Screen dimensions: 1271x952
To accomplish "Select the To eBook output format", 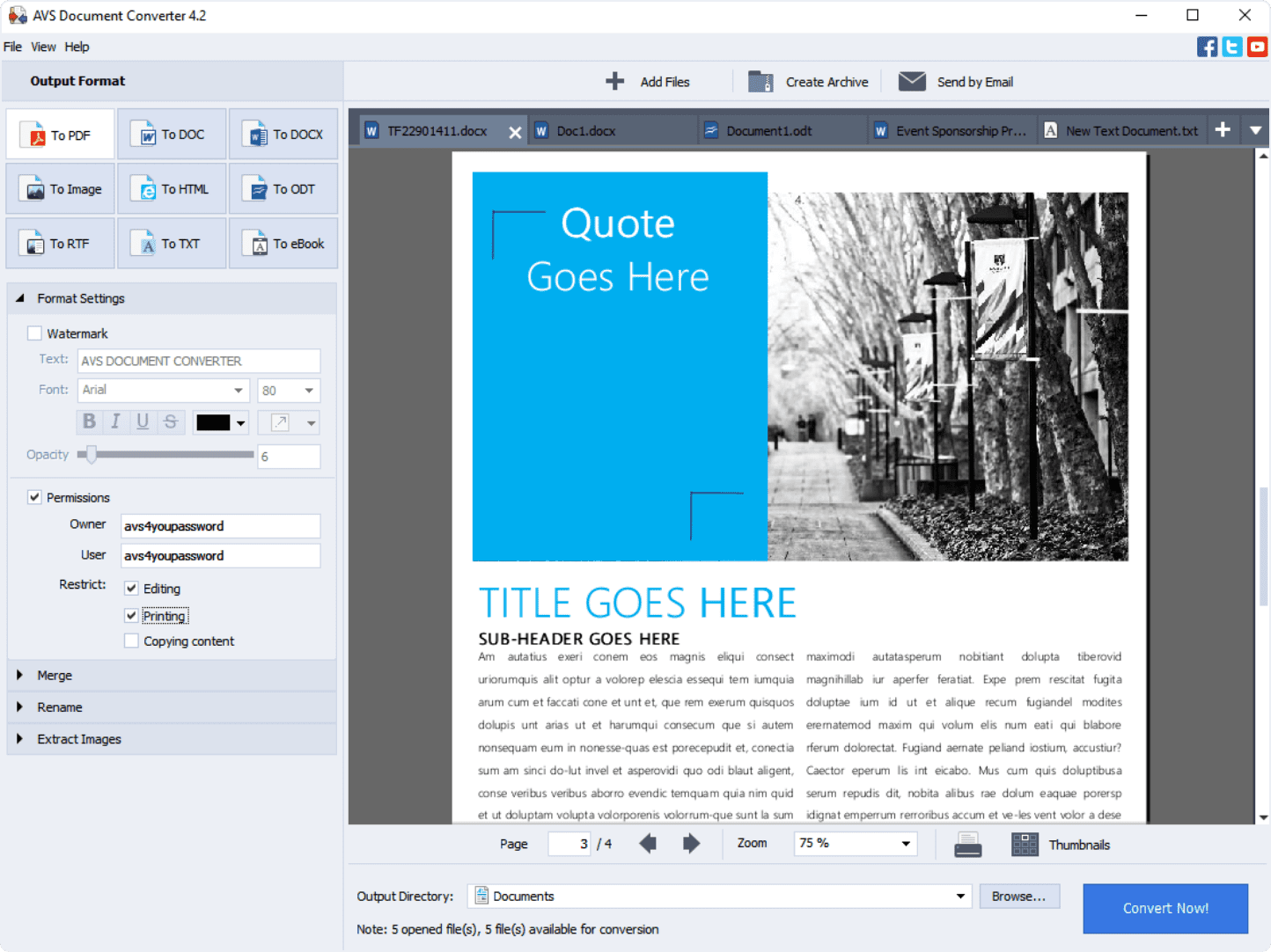I will (283, 244).
